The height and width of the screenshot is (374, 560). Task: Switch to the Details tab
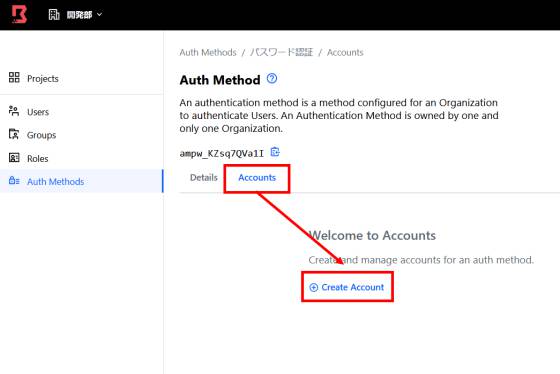pos(204,178)
